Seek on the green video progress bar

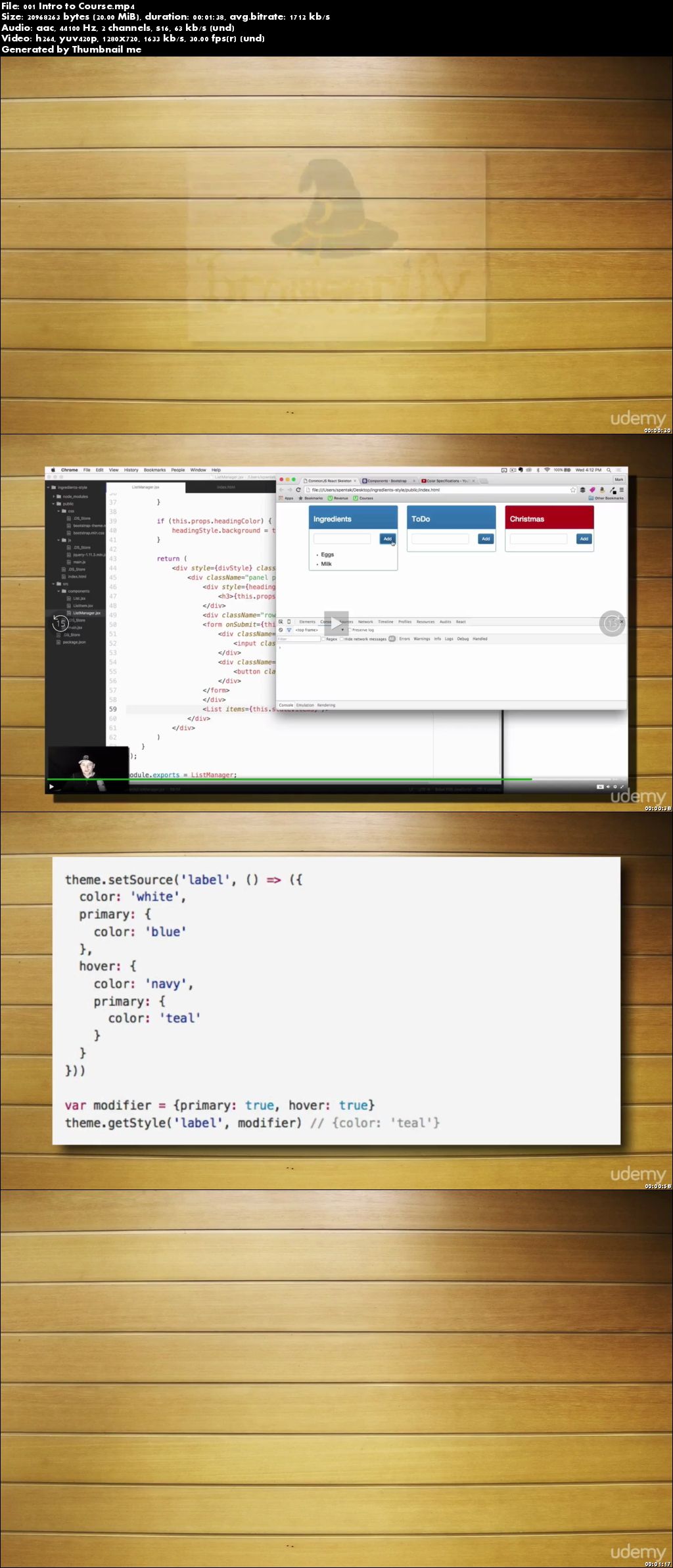coord(289,779)
